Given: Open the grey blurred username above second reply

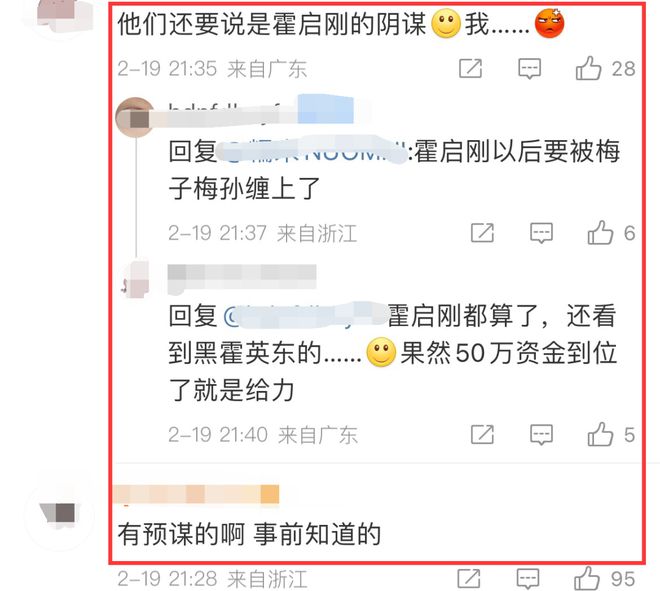Looking at the screenshot, I should click(242, 277).
